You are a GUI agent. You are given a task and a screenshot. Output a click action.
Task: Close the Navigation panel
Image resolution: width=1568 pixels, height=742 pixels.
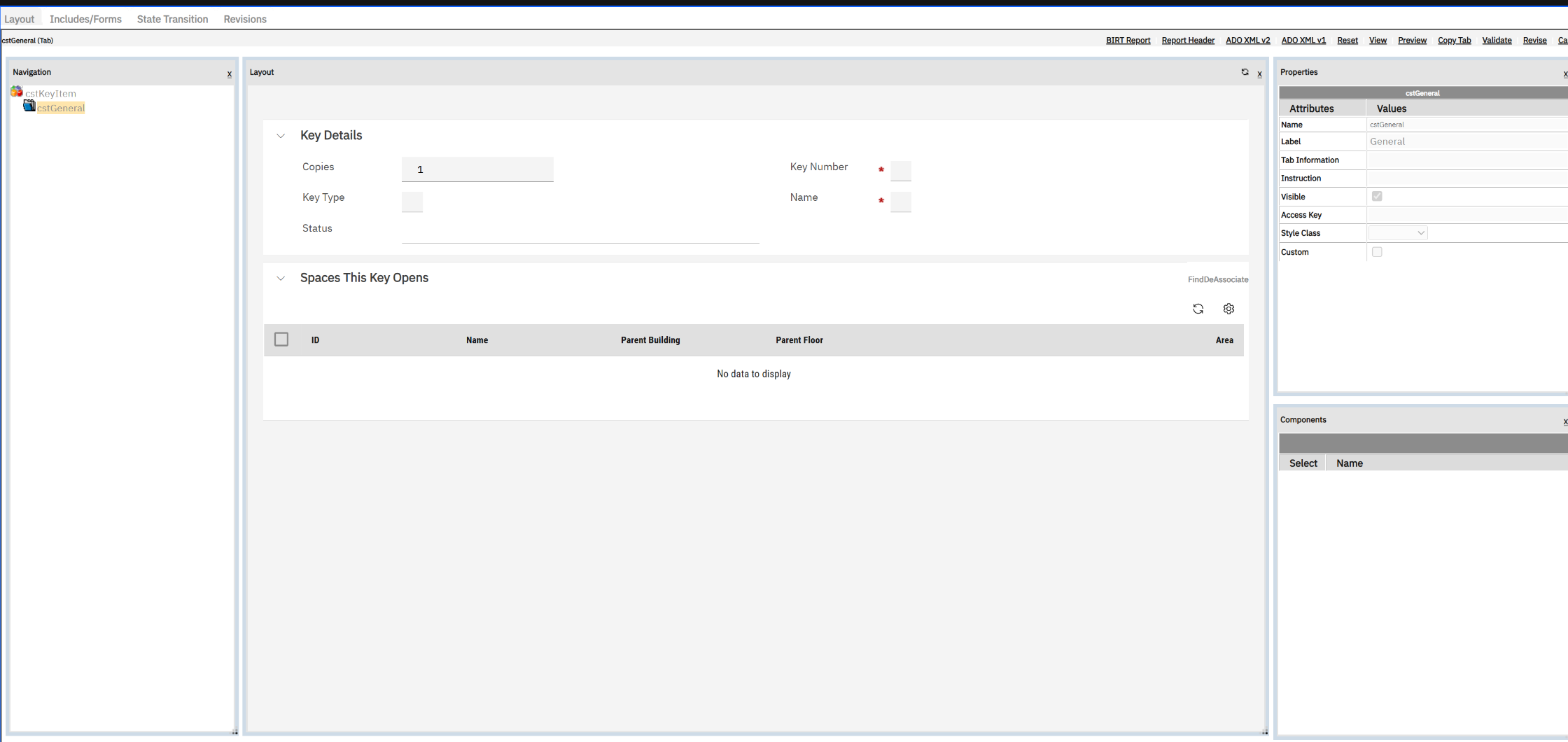pos(229,74)
